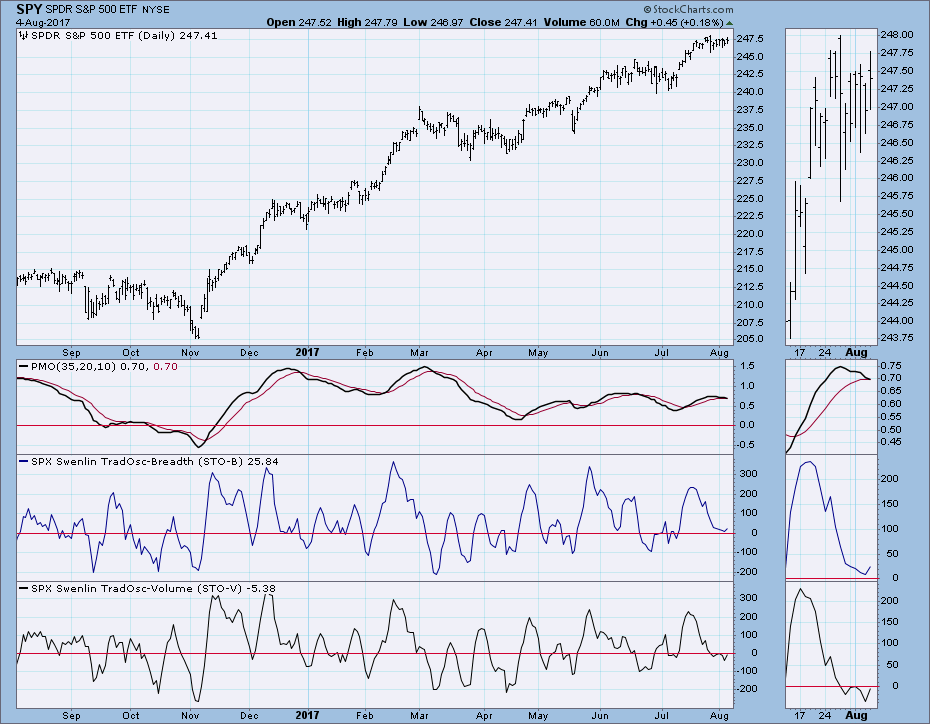930x724 pixels.
Task: Click the bold SPY ticker symbol
Action: pos(28,9)
